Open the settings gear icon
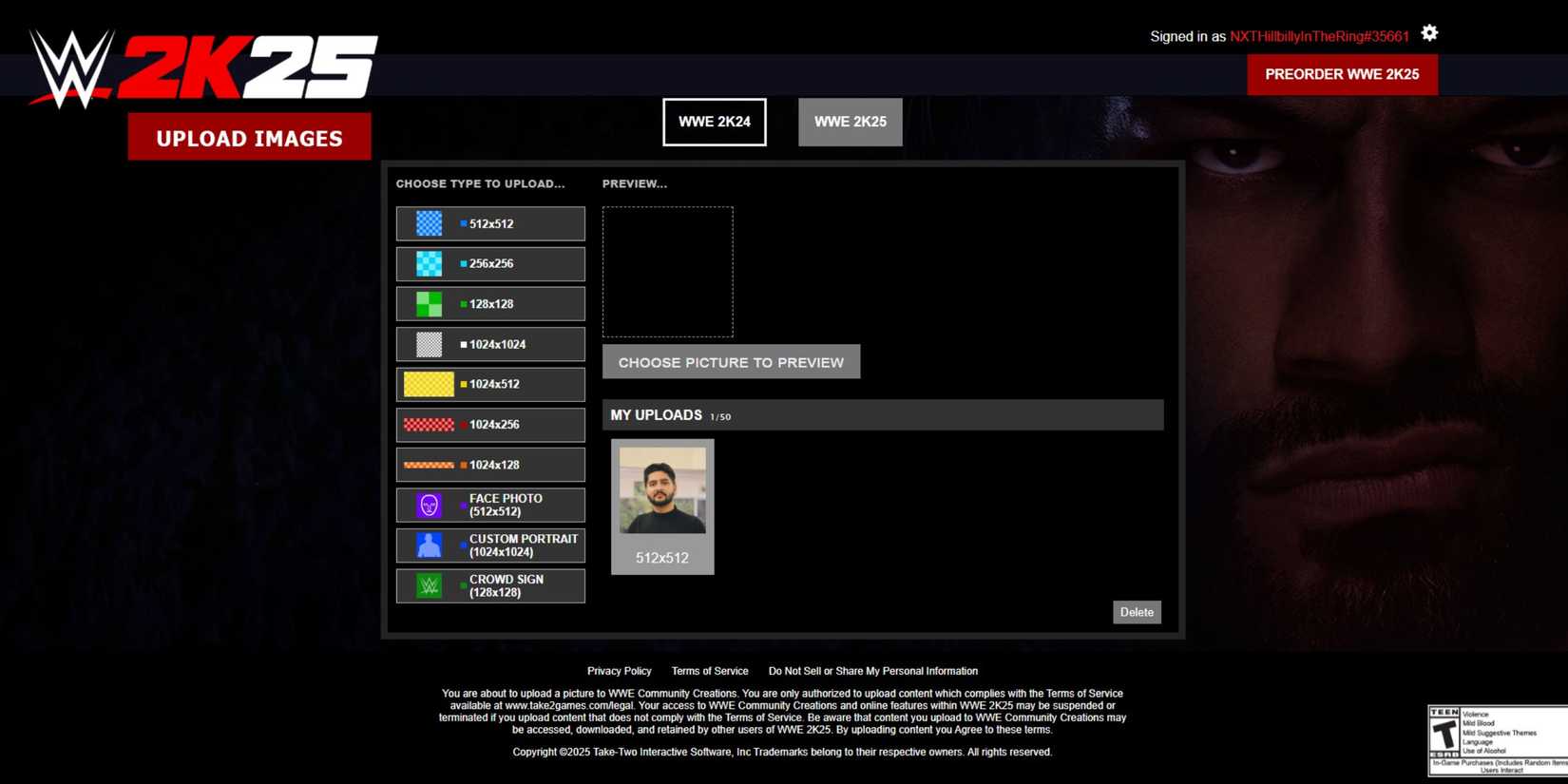The image size is (1568, 784). (x=1429, y=34)
